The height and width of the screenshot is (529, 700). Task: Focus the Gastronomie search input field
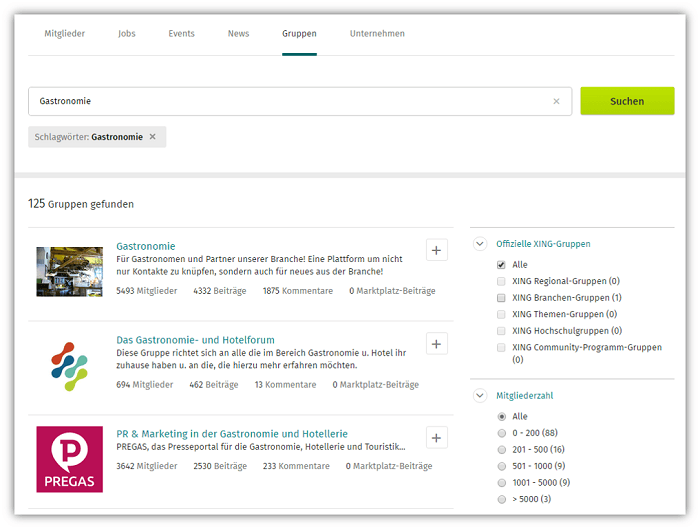coord(290,101)
